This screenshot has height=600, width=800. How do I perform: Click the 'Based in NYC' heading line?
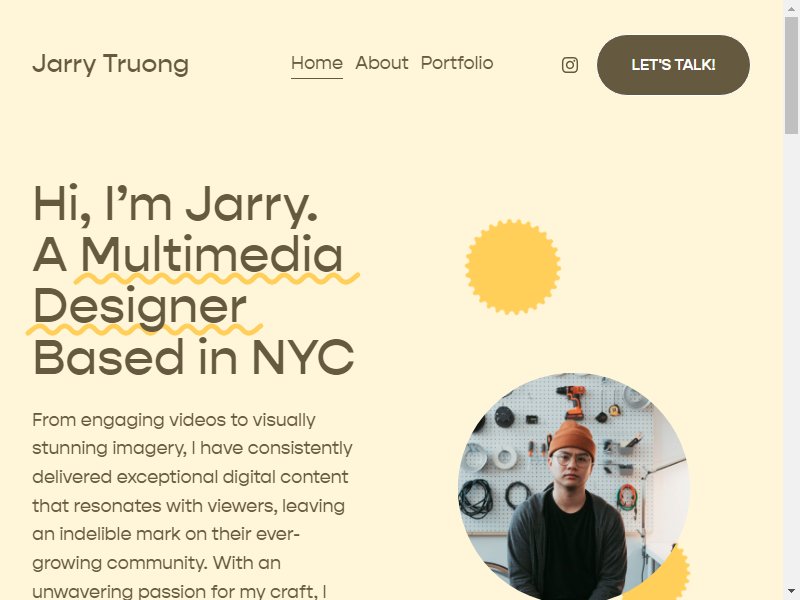click(193, 357)
